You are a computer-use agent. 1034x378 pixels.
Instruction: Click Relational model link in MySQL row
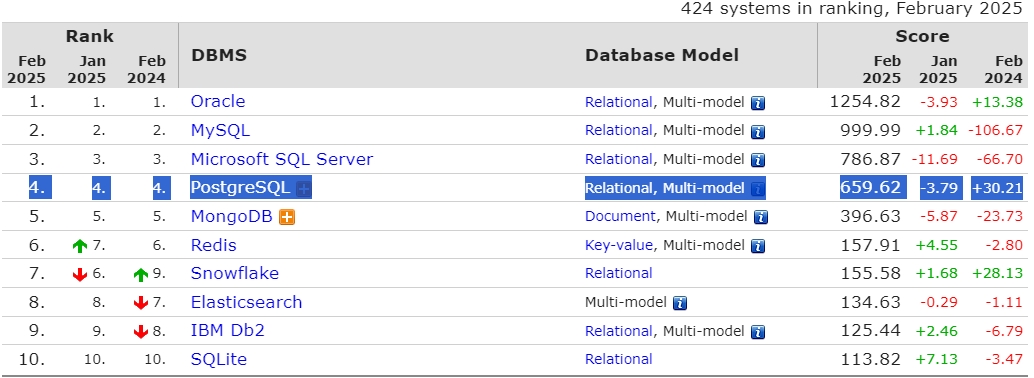click(x=619, y=131)
